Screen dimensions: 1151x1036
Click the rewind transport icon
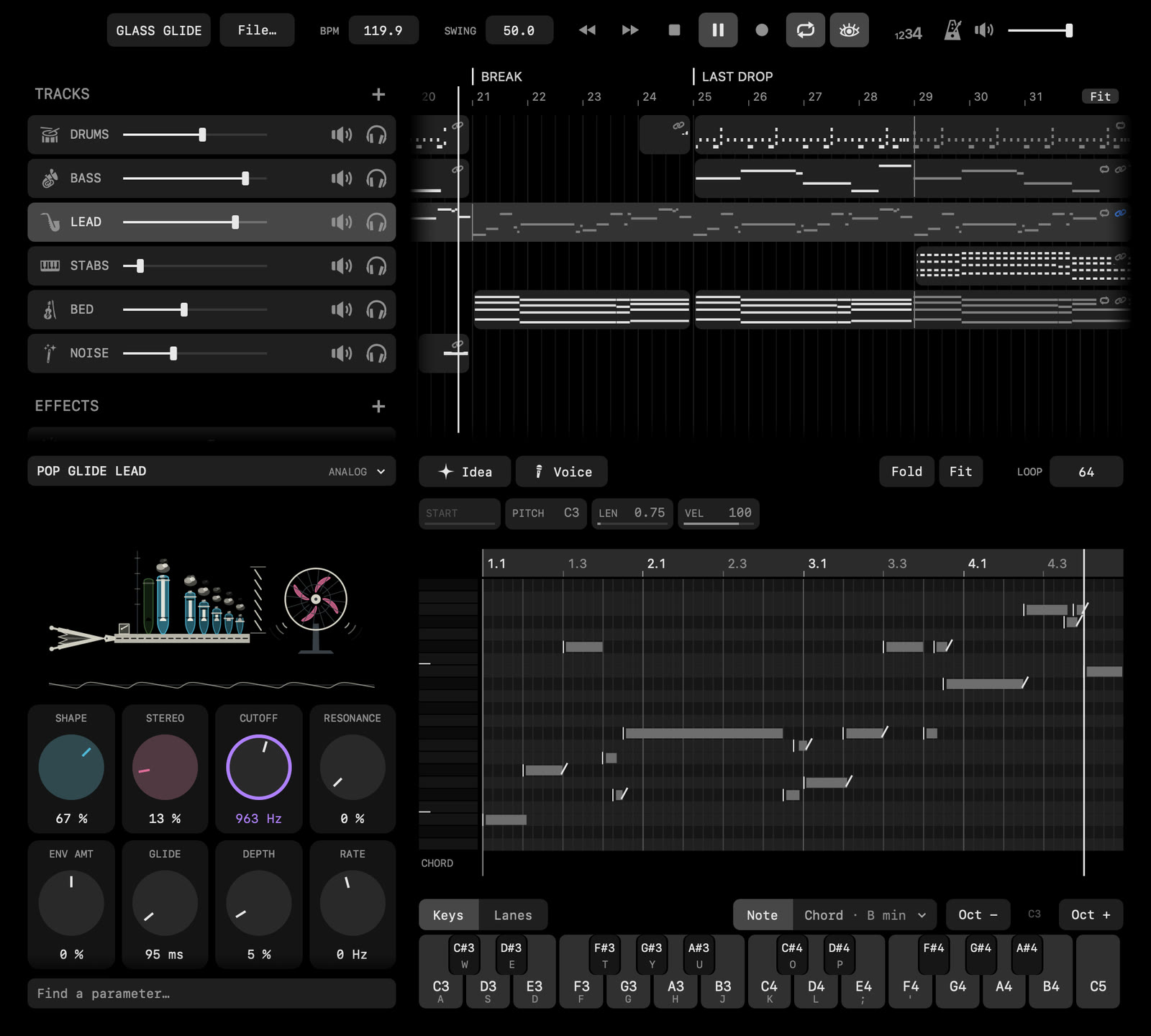pyautogui.click(x=587, y=30)
